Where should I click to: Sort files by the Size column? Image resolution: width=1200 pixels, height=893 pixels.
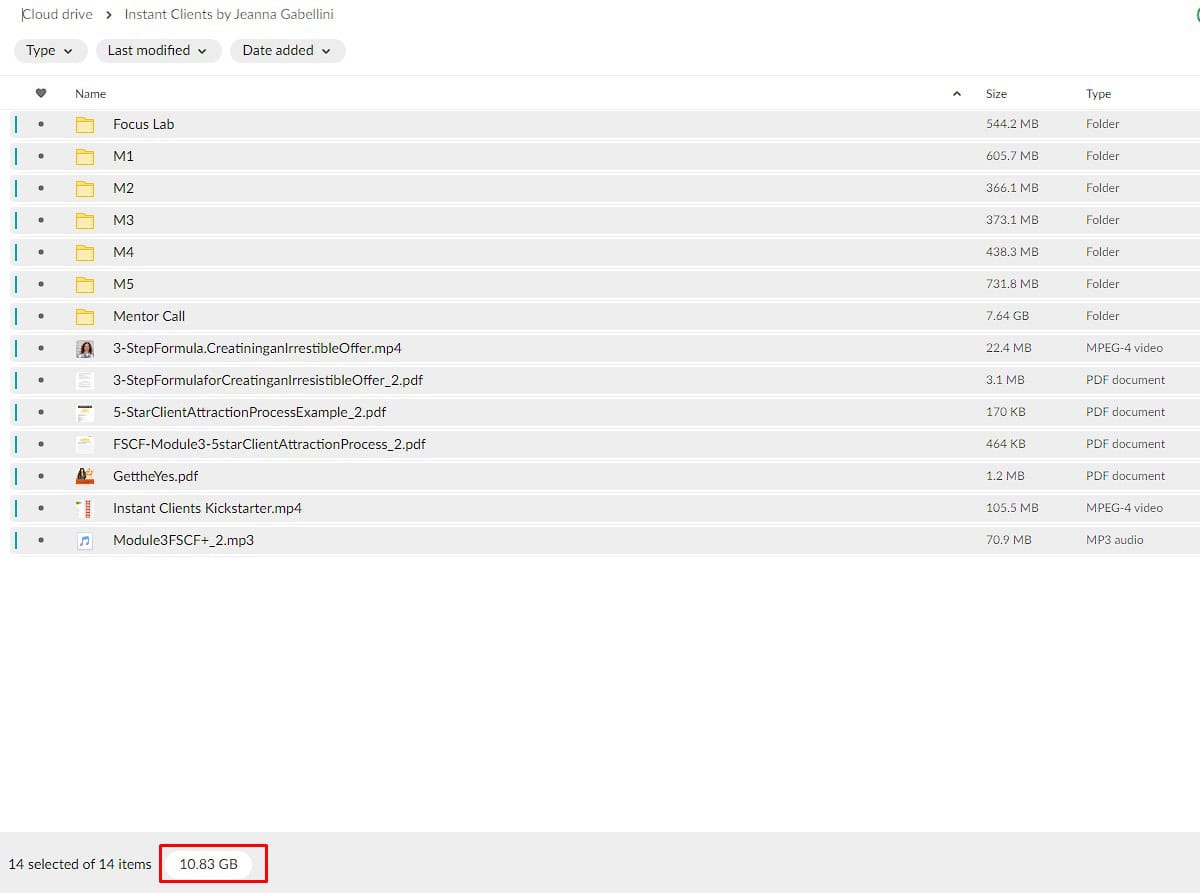[x=996, y=94]
